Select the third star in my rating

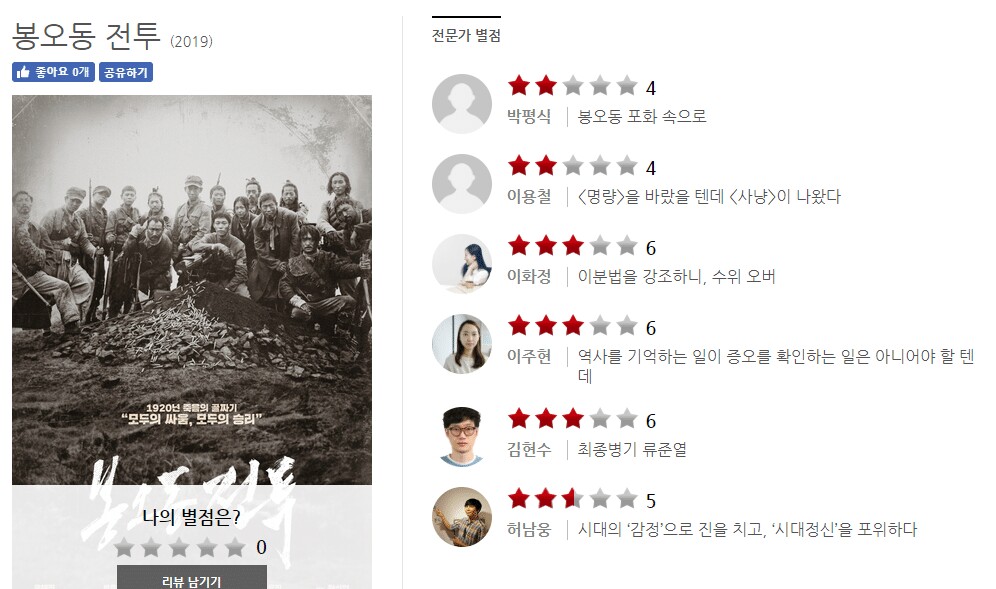pyautogui.click(x=179, y=547)
